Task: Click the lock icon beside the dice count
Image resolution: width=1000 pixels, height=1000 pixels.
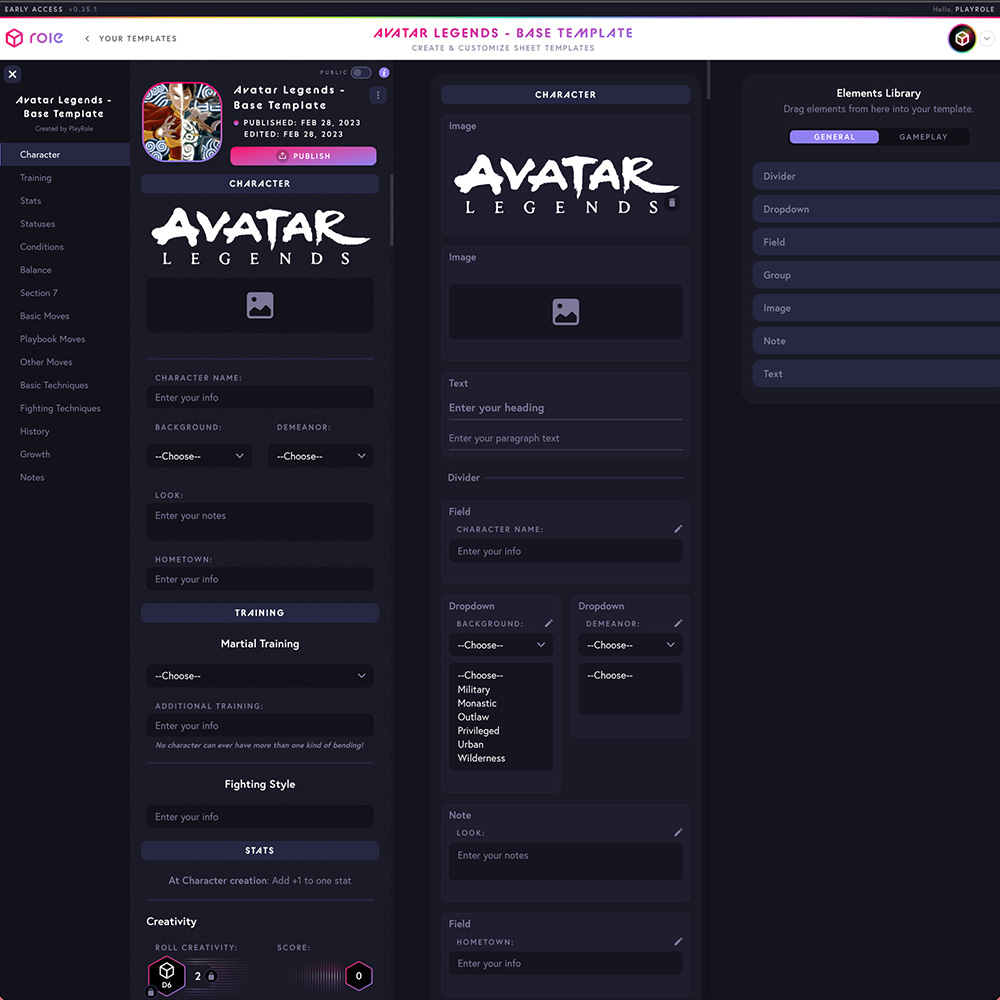Action: point(211,975)
